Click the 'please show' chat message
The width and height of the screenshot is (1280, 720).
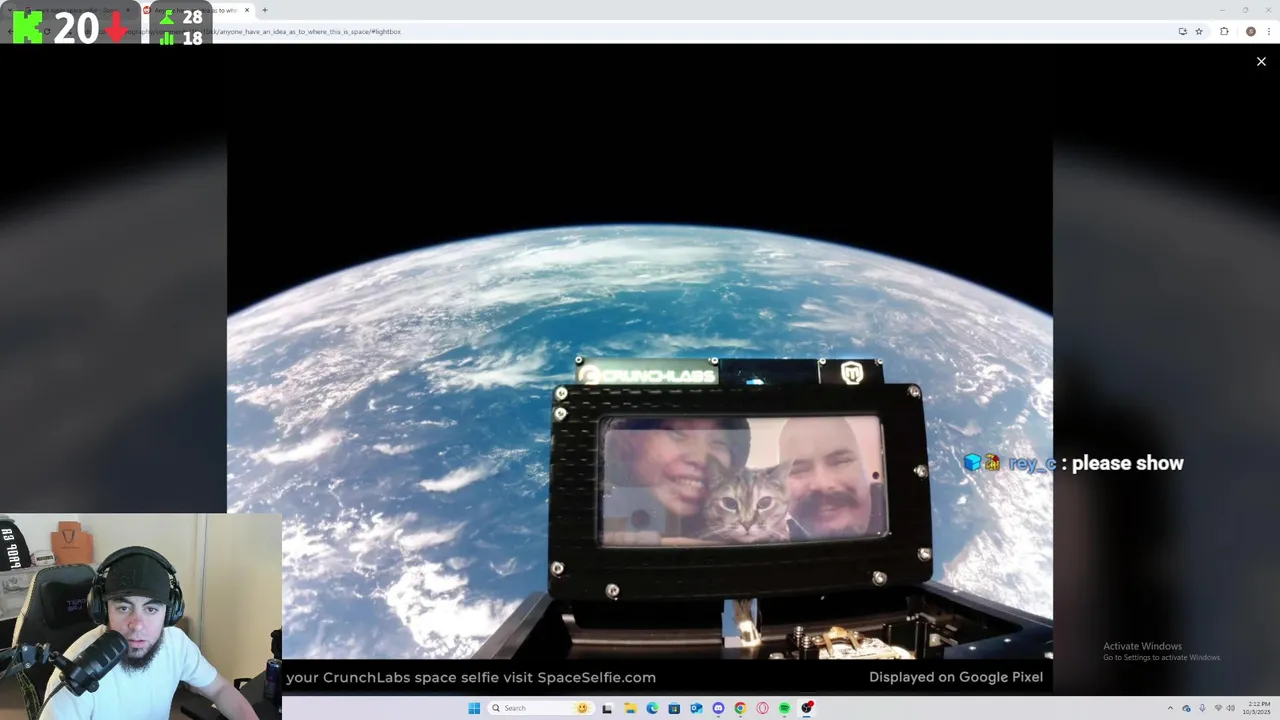click(1127, 463)
